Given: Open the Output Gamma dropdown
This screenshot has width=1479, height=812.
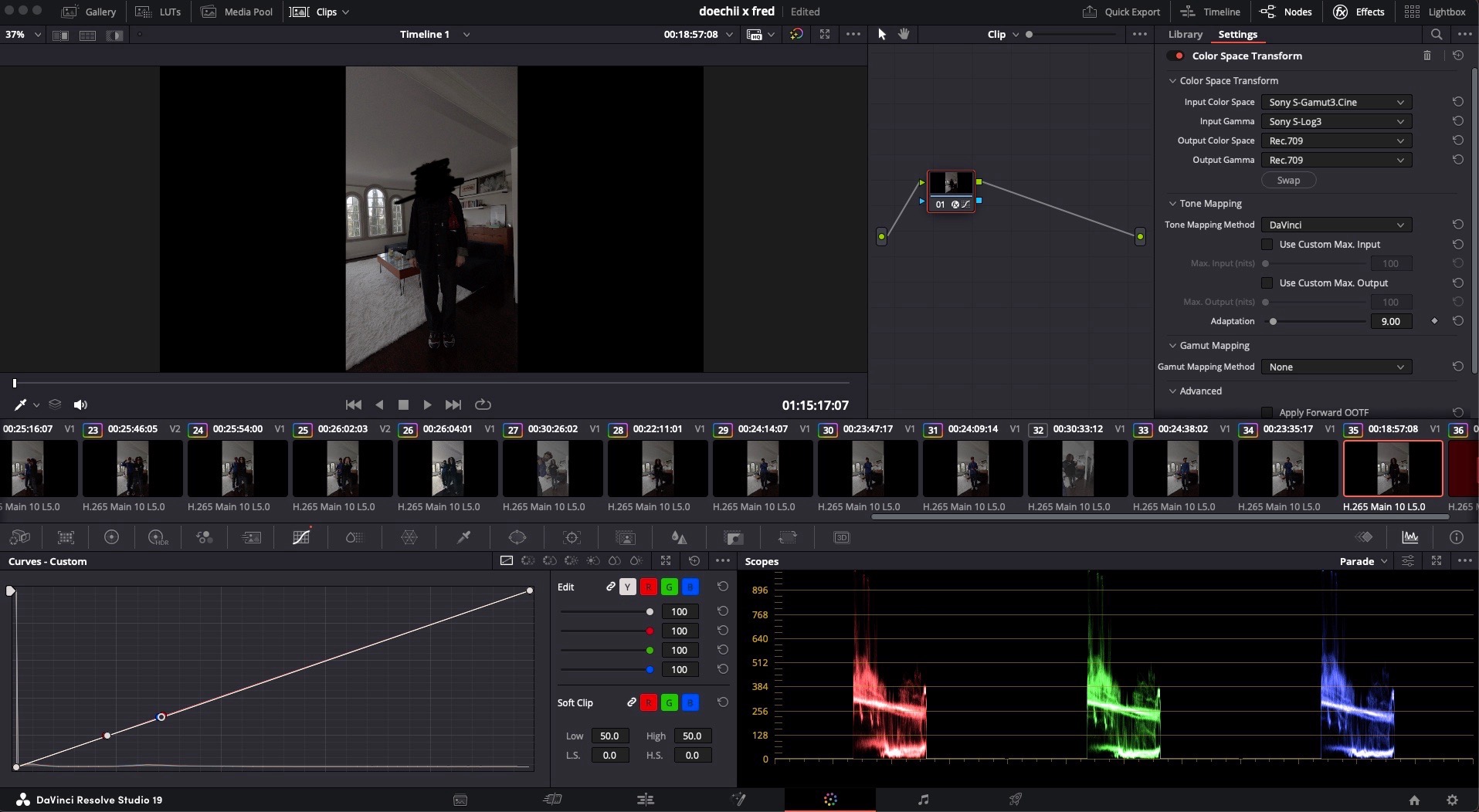Looking at the screenshot, I should [x=1336, y=160].
